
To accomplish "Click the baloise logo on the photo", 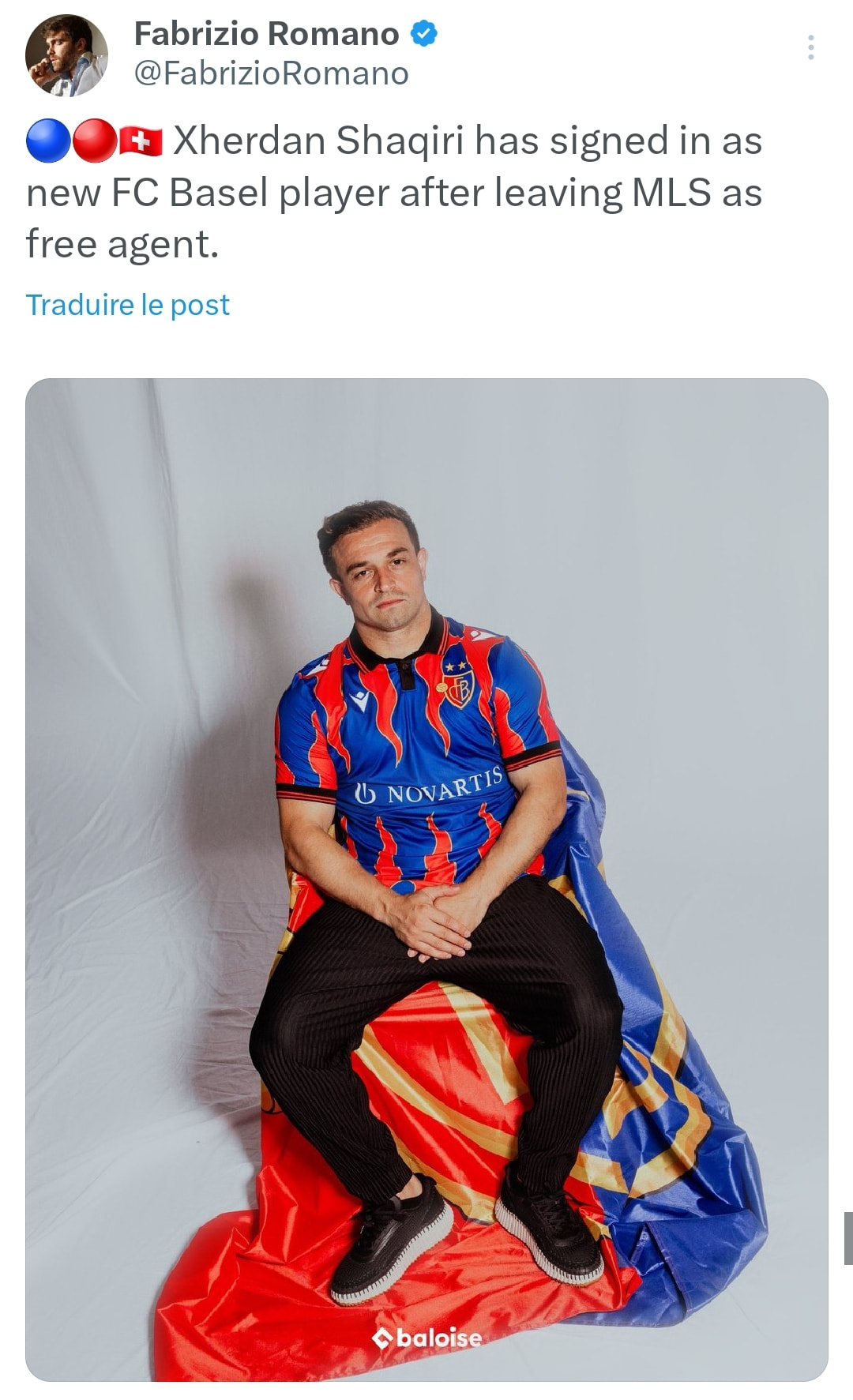I will coord(427,1338).
